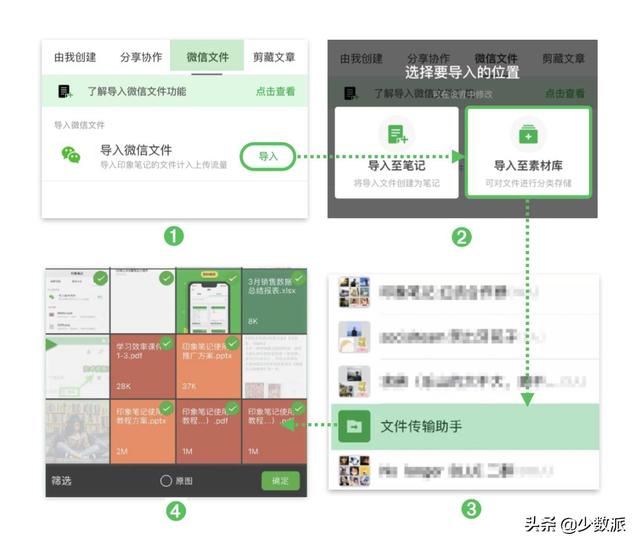Image resolution: width=640 pixels, height=547 pixels.
Task: Confirm selection with the 确定 button
Action: (280, 481)
